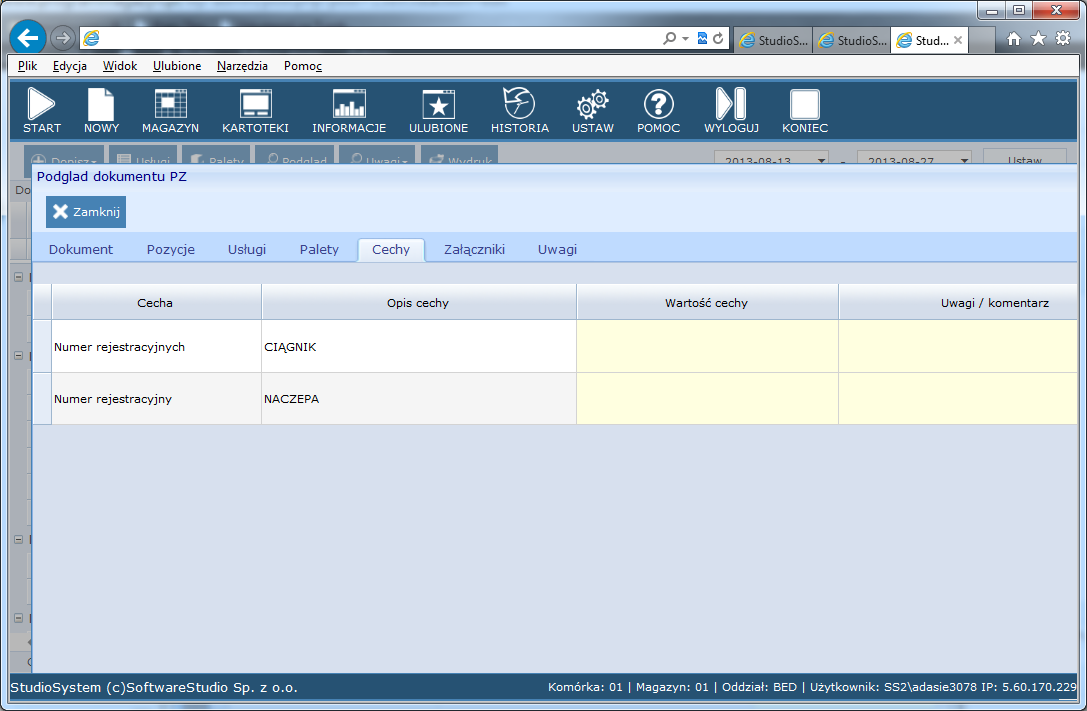Expand the address bar search dropdown arrow
Viewport: 1087px width, 711px height.
click(685, 39)
